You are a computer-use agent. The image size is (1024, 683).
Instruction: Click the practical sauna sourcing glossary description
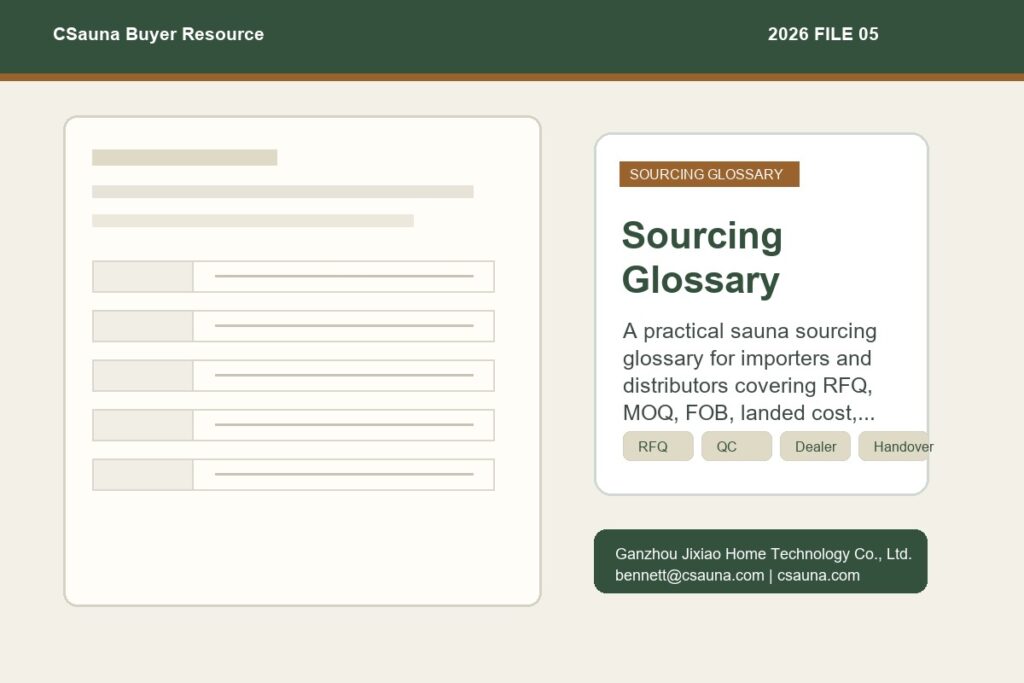750,372
